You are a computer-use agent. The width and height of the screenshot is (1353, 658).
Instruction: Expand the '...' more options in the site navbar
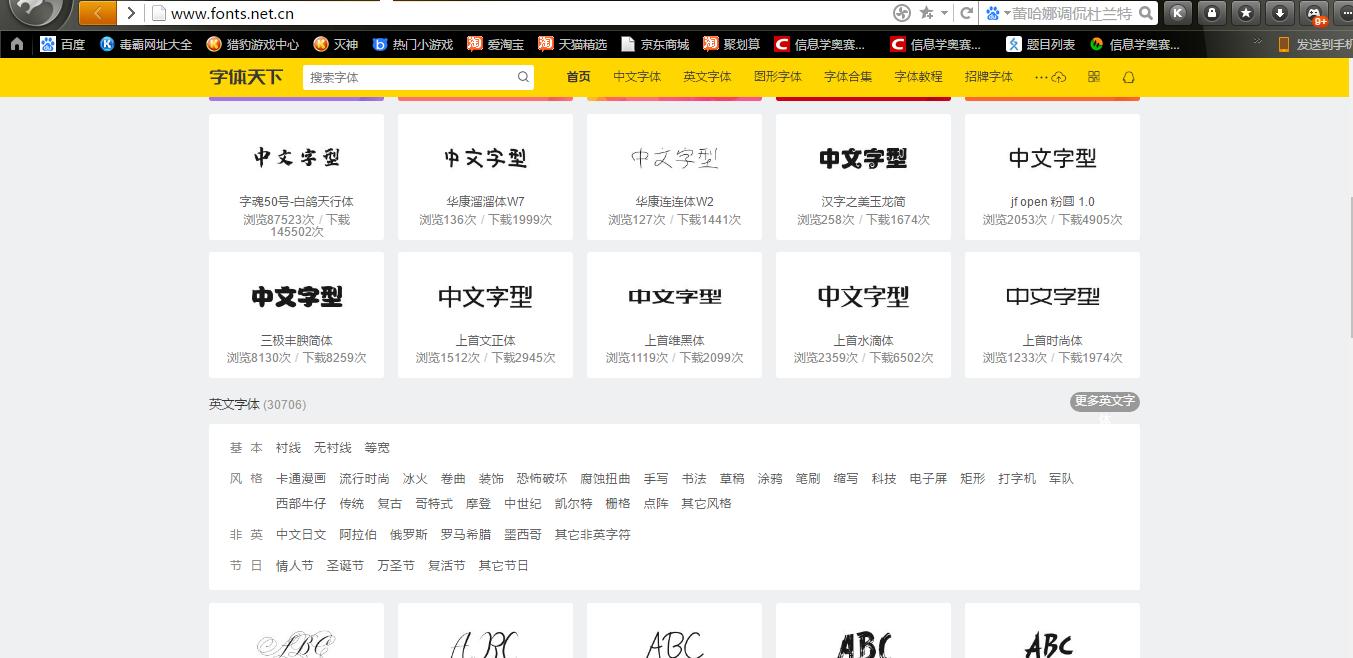click(1040, 77)
